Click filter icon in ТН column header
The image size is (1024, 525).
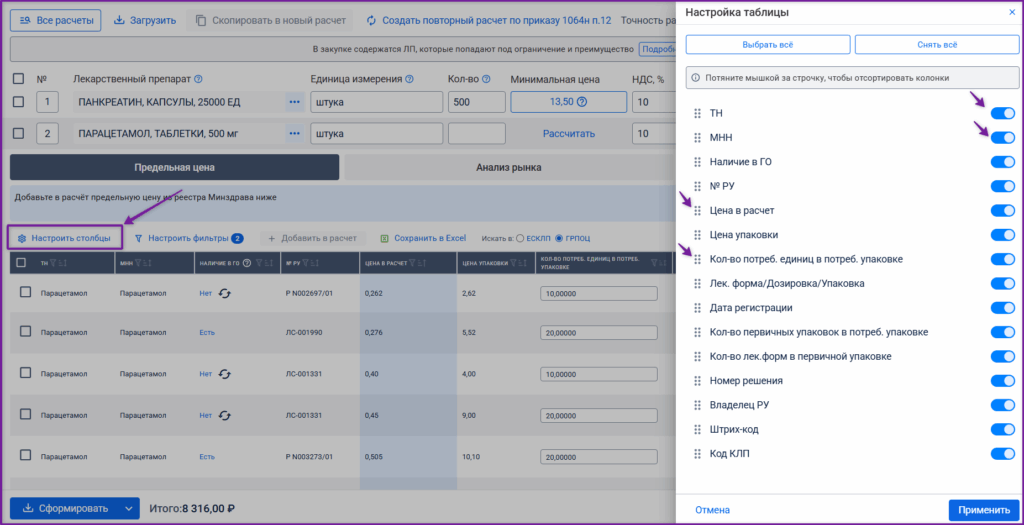[54, 263]
